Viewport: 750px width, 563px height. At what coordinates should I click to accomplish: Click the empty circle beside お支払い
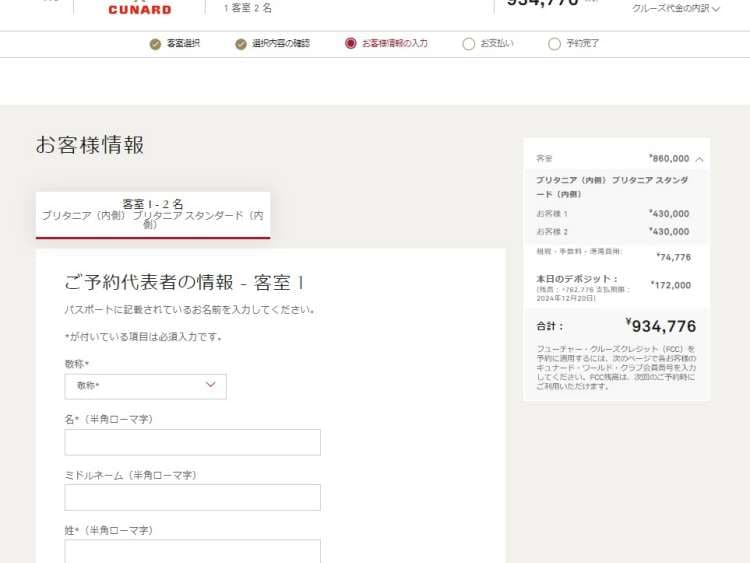pos(468,44)
